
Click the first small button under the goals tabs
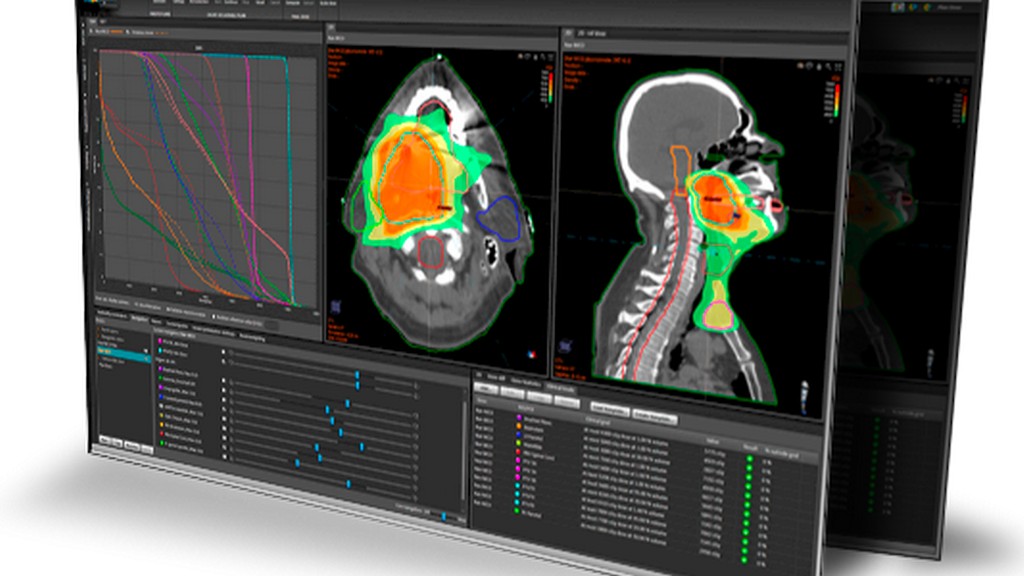point(485,388)
